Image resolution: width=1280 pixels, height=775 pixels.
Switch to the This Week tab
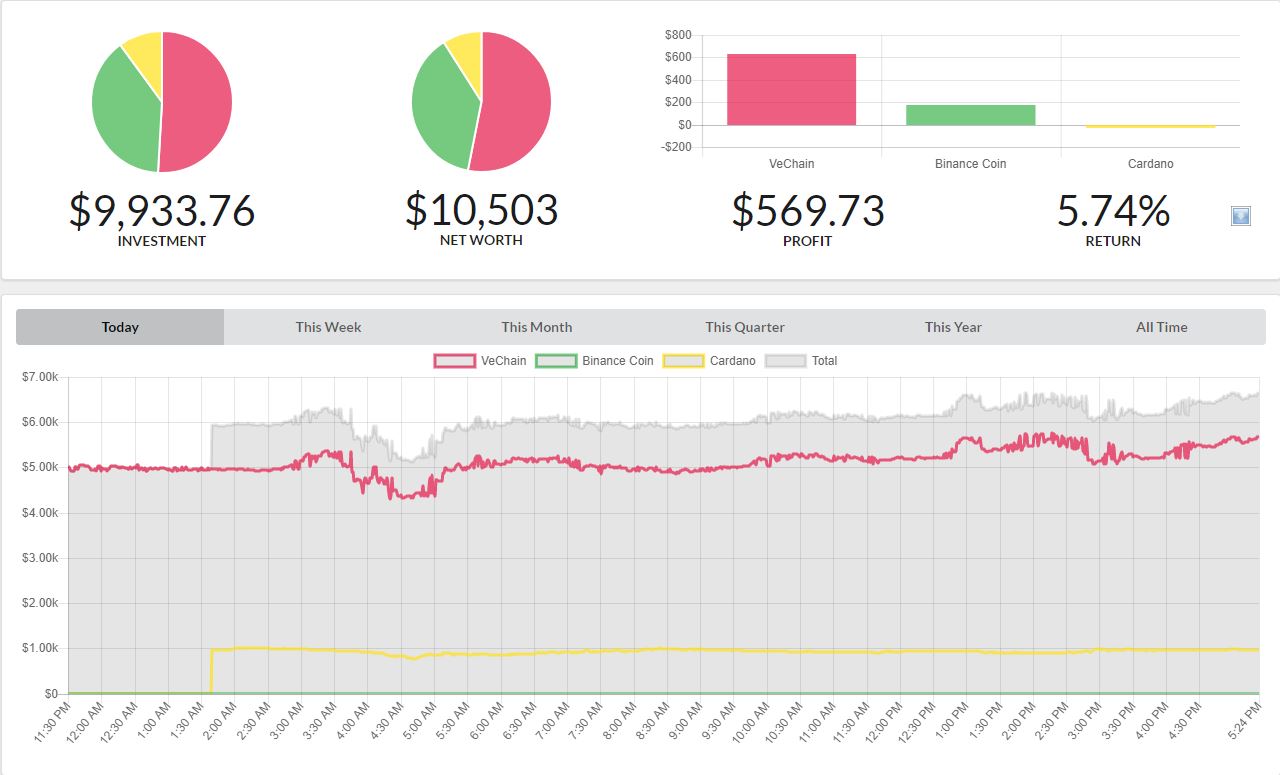click(328, 327)
